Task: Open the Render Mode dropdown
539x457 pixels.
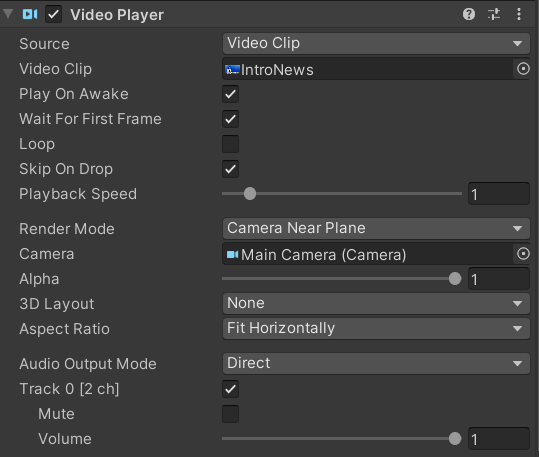Action: pyautogui.click(x=376, y=228)
